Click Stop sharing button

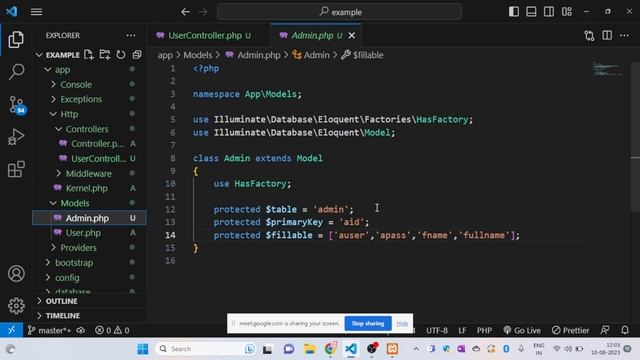coord(368,323)
